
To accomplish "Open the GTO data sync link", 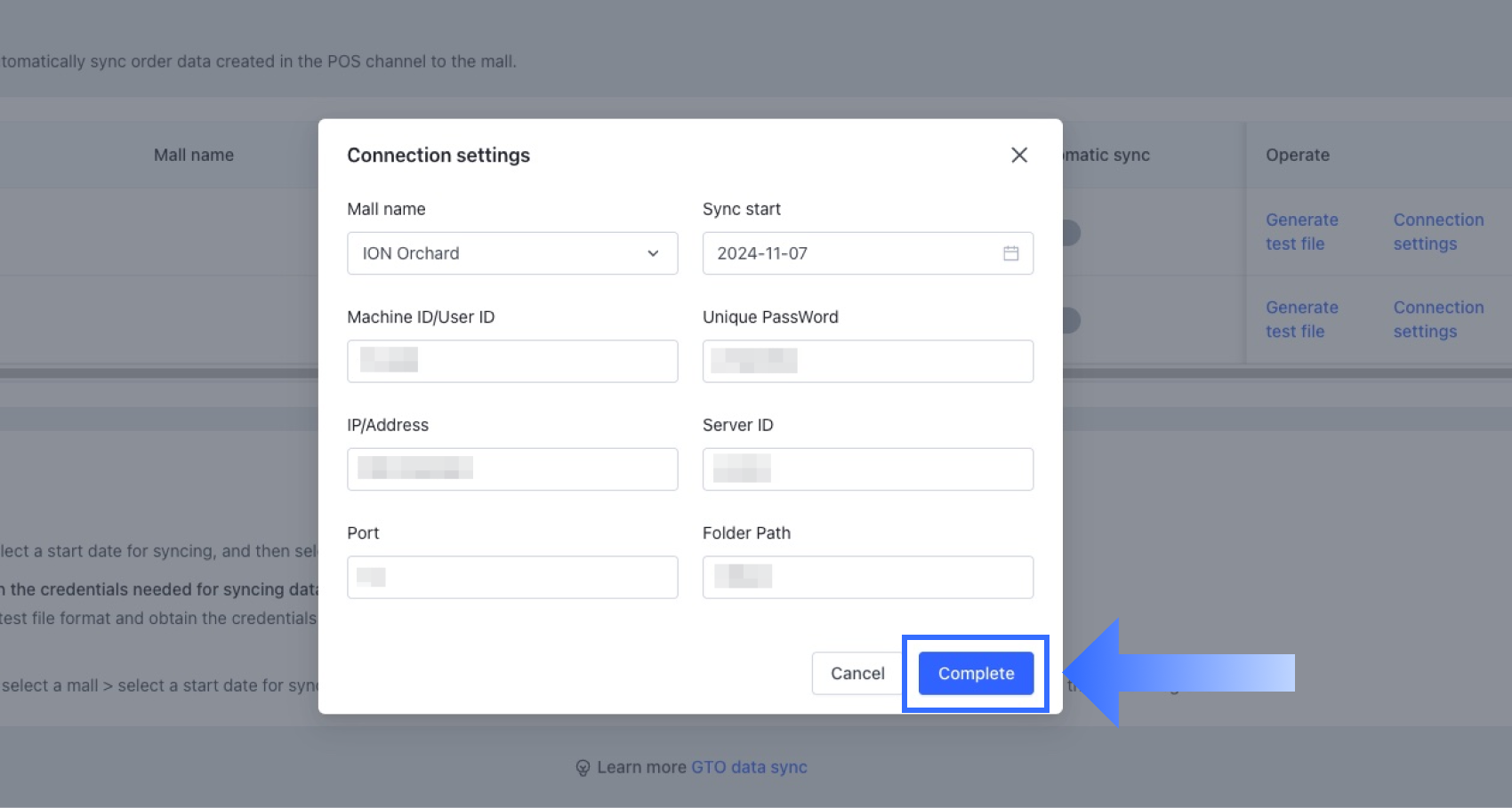I will pyautogui.click(x=749, y=767).
